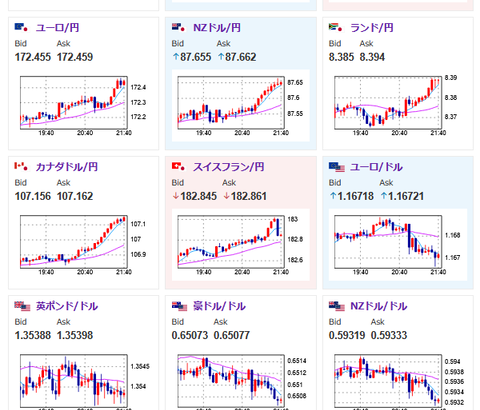Screen dimensions: 480x410
Task: Click the Euro/Dollar flag icon
Action: coord(337,167)
